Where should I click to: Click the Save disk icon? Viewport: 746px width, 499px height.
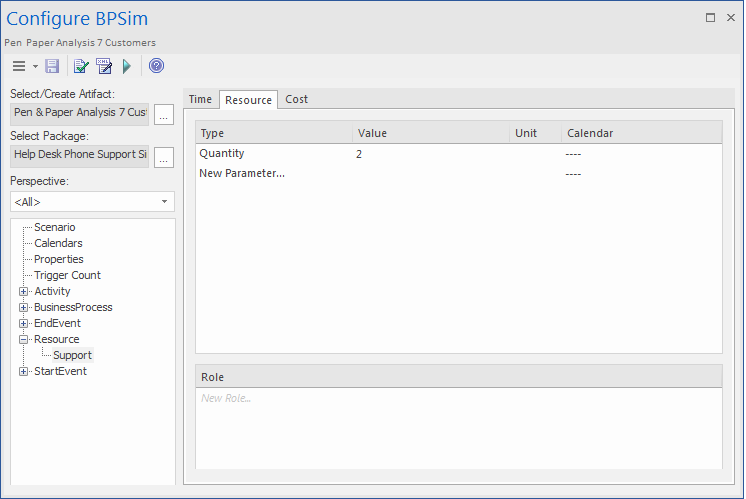(52, 66)
